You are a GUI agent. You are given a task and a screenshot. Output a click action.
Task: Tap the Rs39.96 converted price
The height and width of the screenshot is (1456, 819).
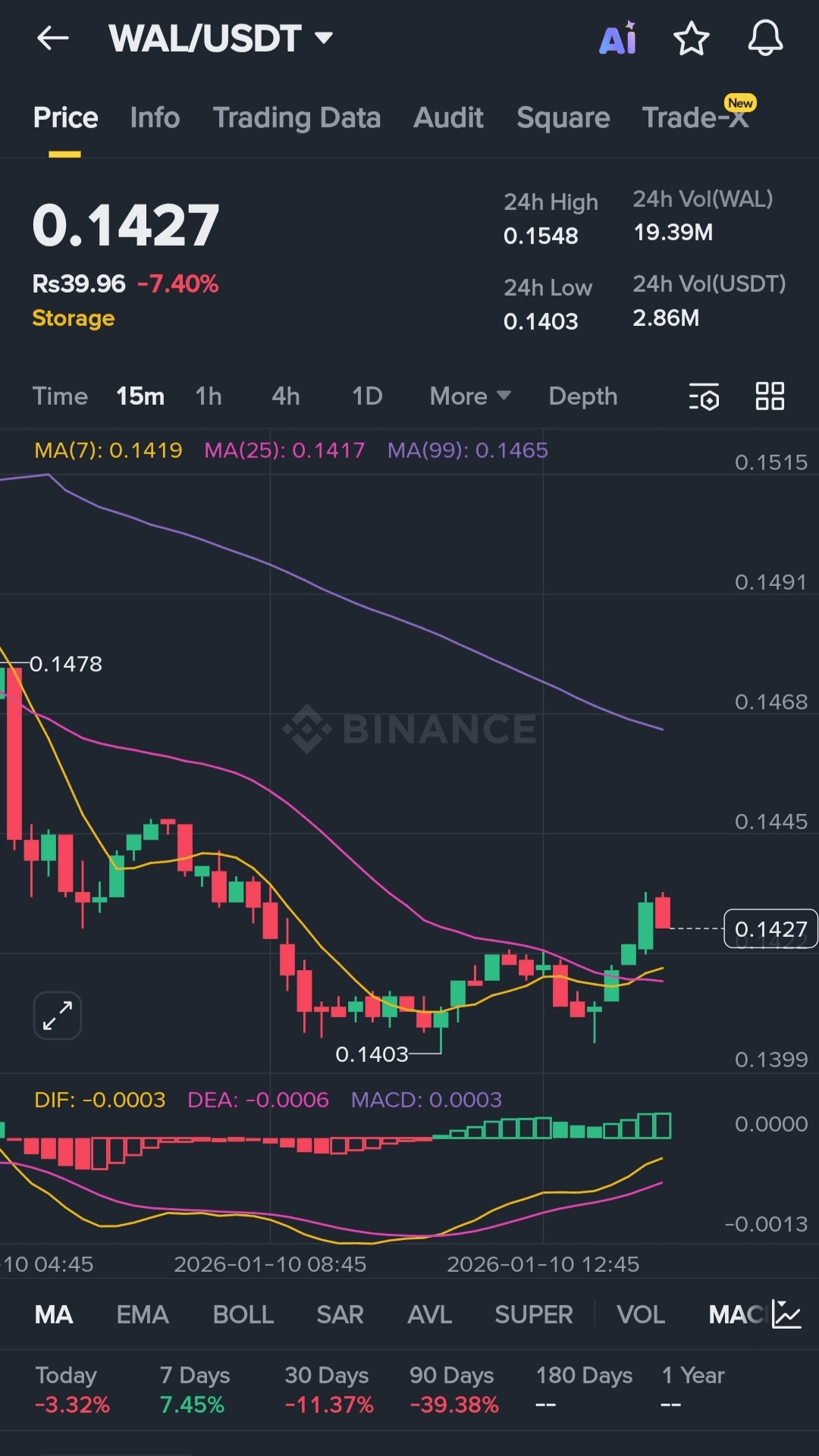[x=79, y=284]
